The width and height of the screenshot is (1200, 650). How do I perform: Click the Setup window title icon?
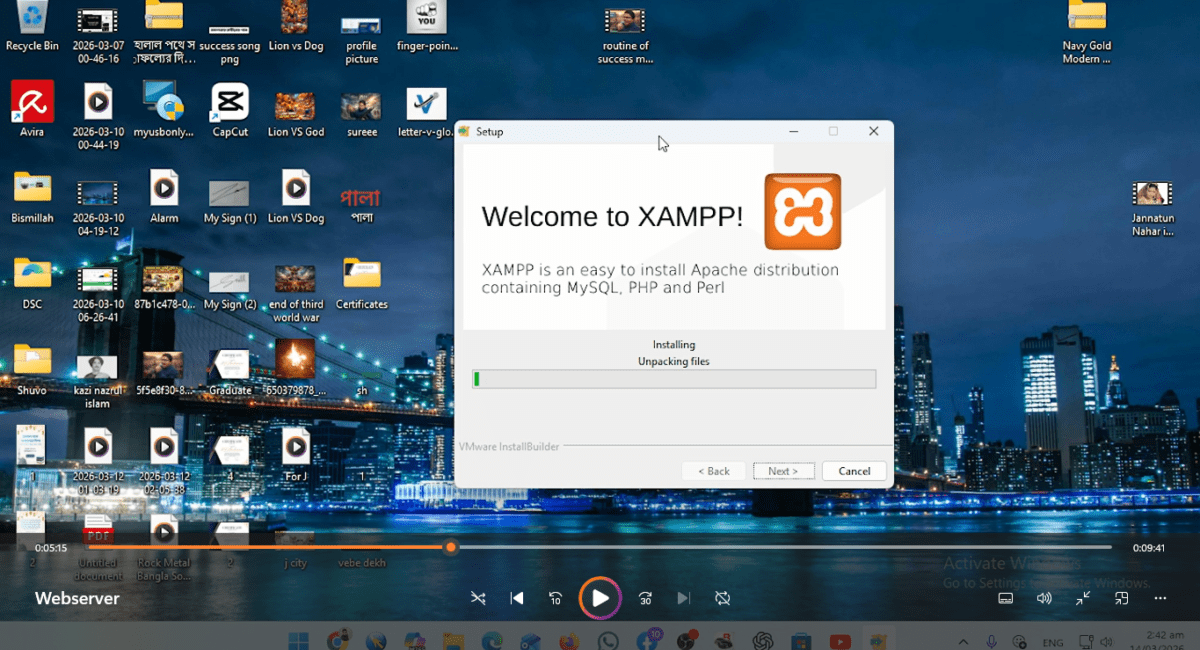tap(464, 131)
